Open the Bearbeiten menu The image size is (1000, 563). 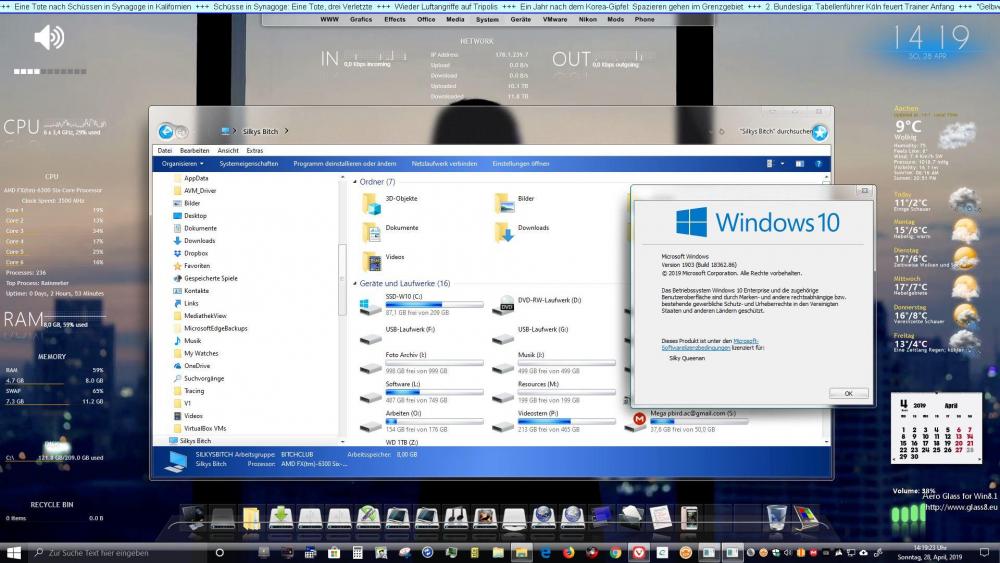(x=194, y=150)
